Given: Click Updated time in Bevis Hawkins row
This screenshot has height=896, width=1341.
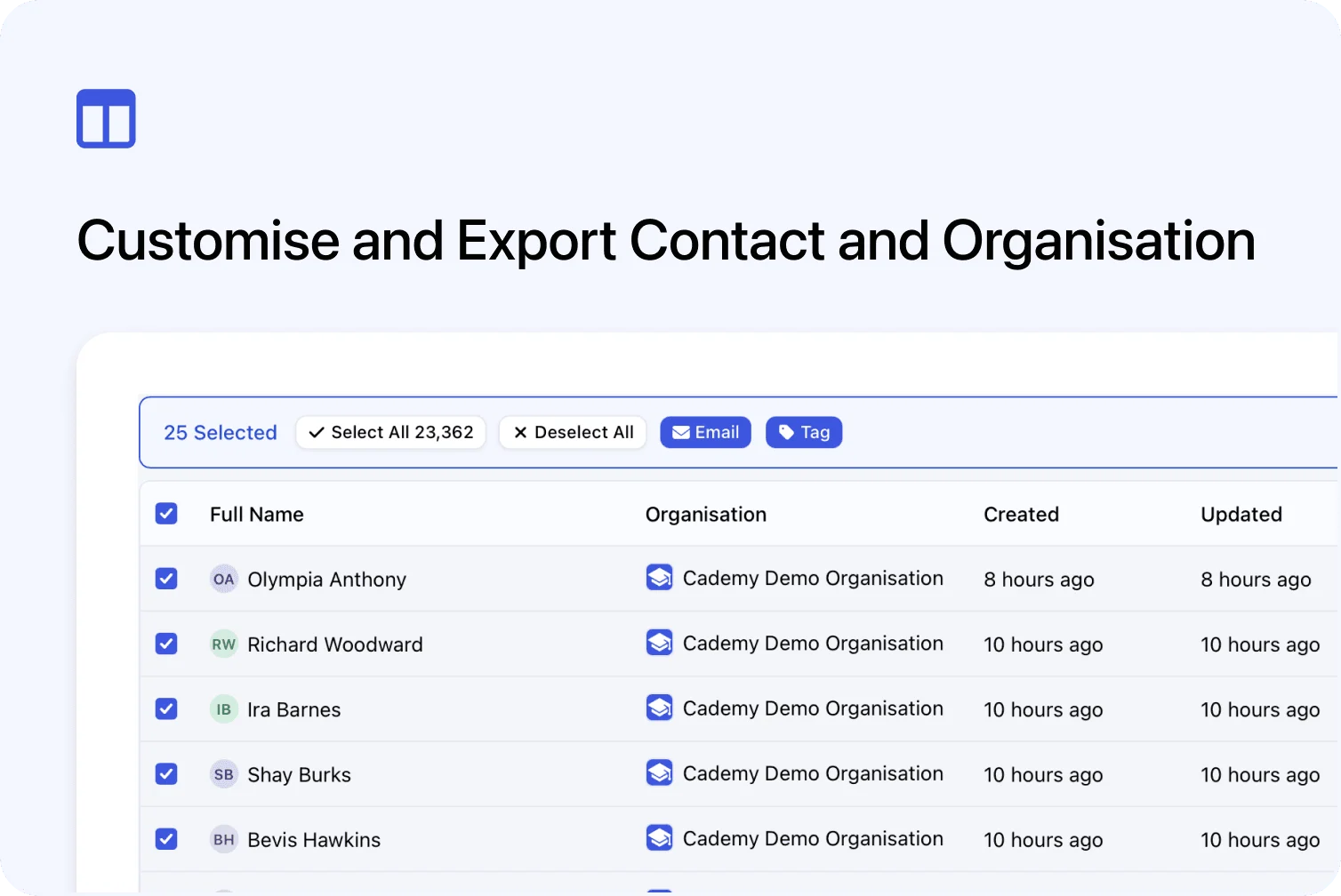Looking at the screenshot, I should point(1260,840).
